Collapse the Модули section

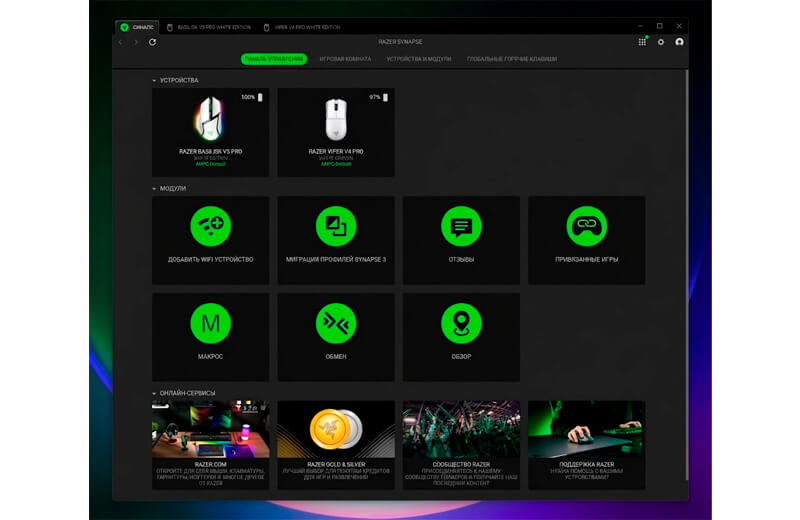tap(154, 189)
